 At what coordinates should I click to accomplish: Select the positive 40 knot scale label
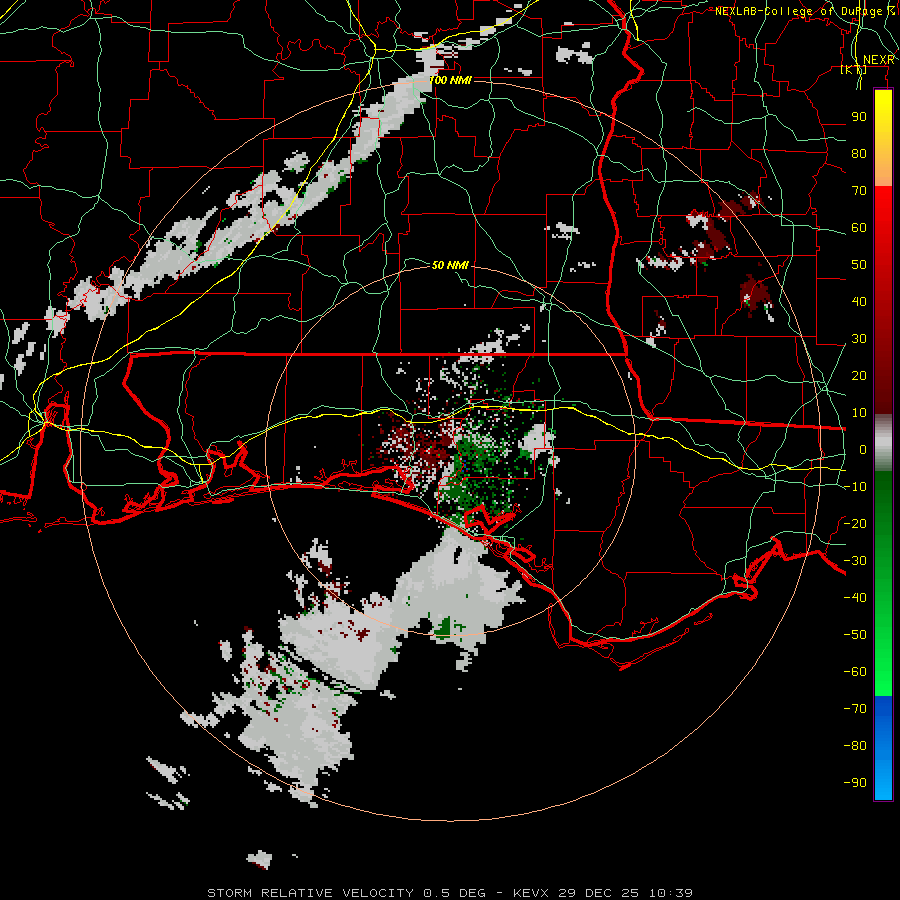click(x=859, y=301)
